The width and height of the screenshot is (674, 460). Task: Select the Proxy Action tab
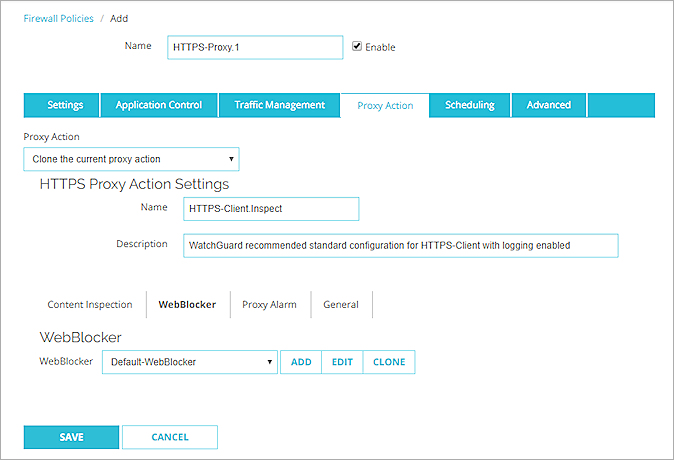[385, 105]
